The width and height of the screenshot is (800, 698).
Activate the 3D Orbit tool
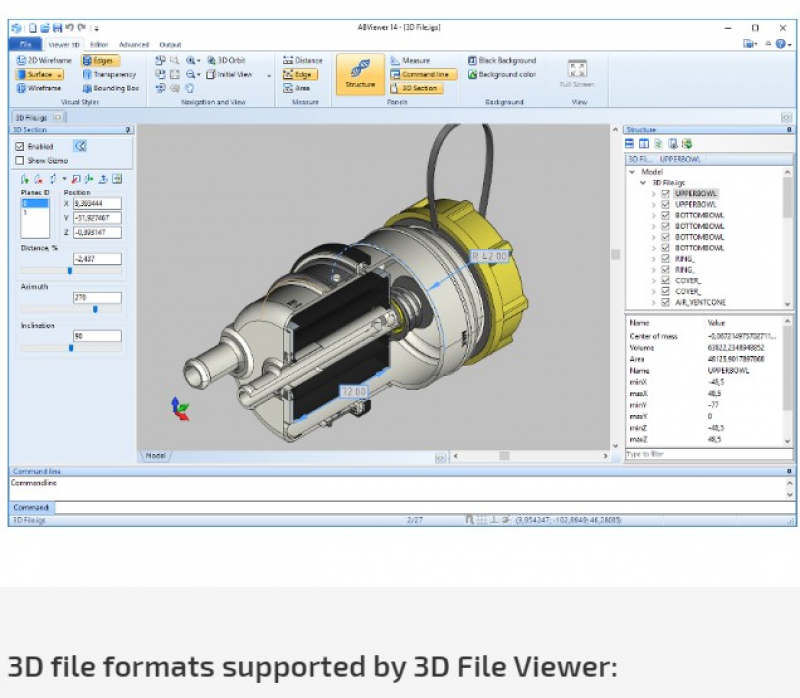226,60
